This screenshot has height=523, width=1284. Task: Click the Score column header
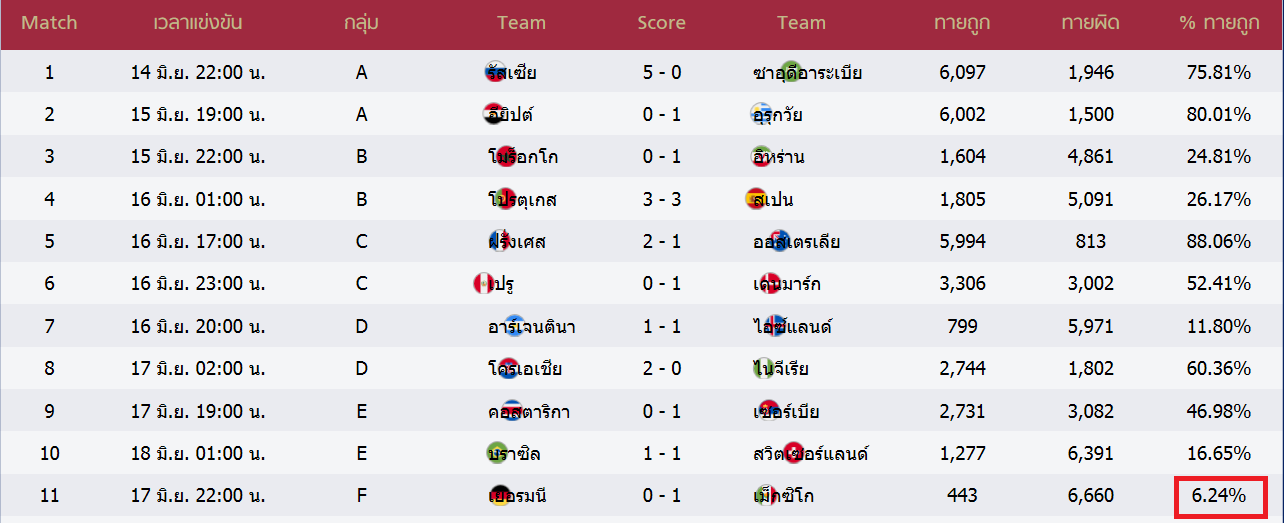click(661, 22)
